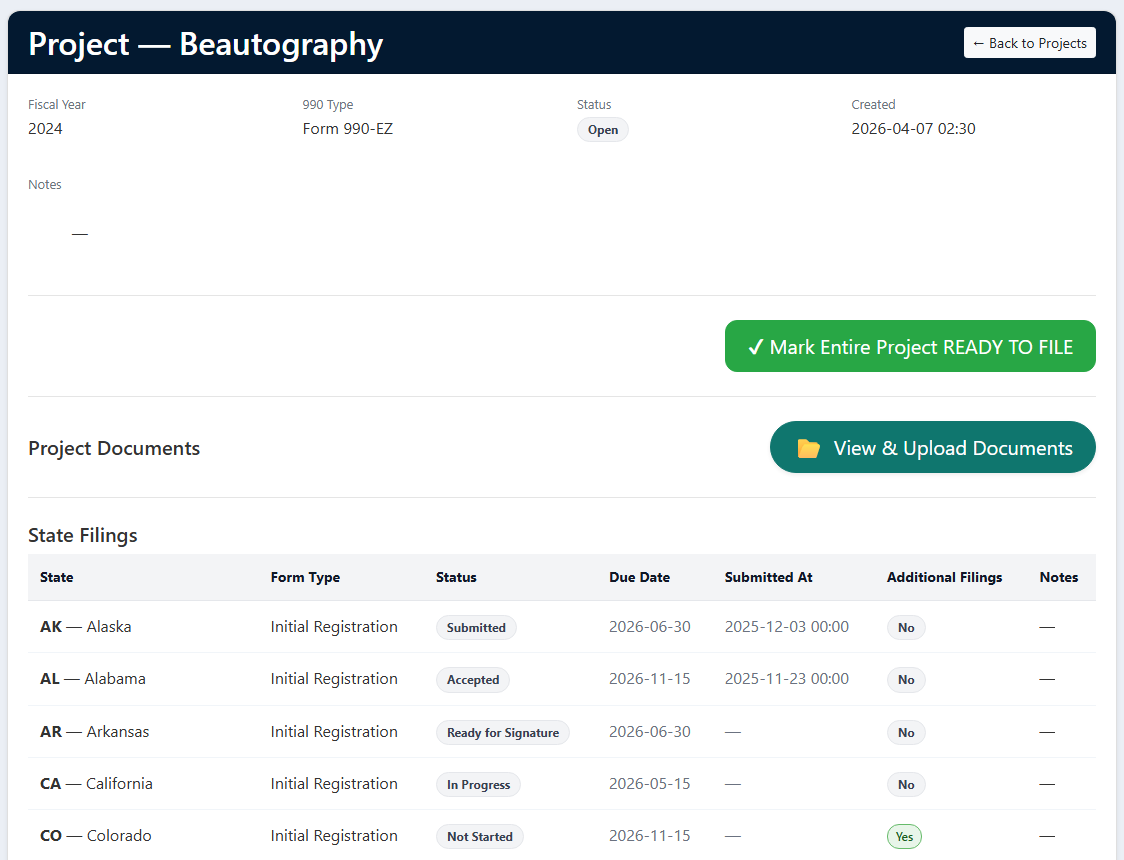The height and width of the screenshot is (860, 1124).
Task: Select the Submitted At column header
Action: tap(768, 577)
